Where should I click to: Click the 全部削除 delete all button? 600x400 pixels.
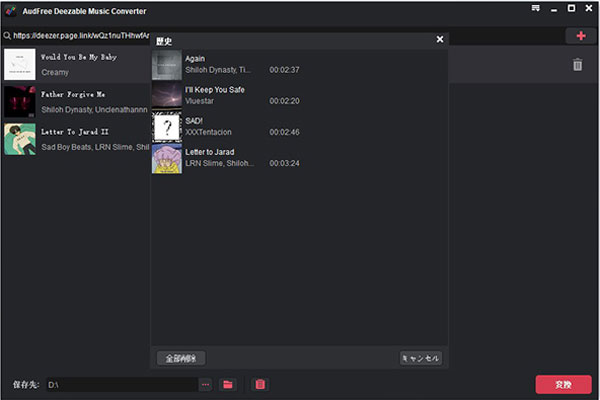[x=181, y=358]
